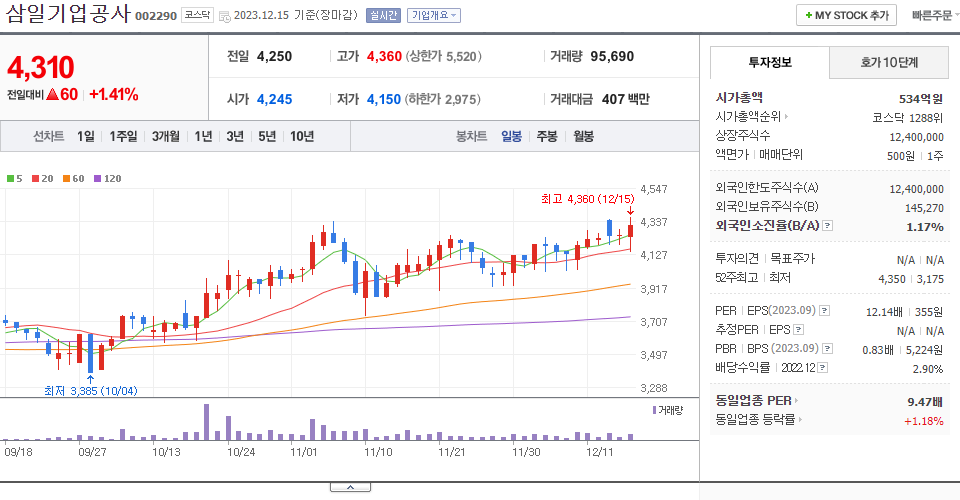Image resolution: width=960 pixels, height=500 pixels.
Task: Open the 빠른주문 dropdown
Action: (934, 15)
